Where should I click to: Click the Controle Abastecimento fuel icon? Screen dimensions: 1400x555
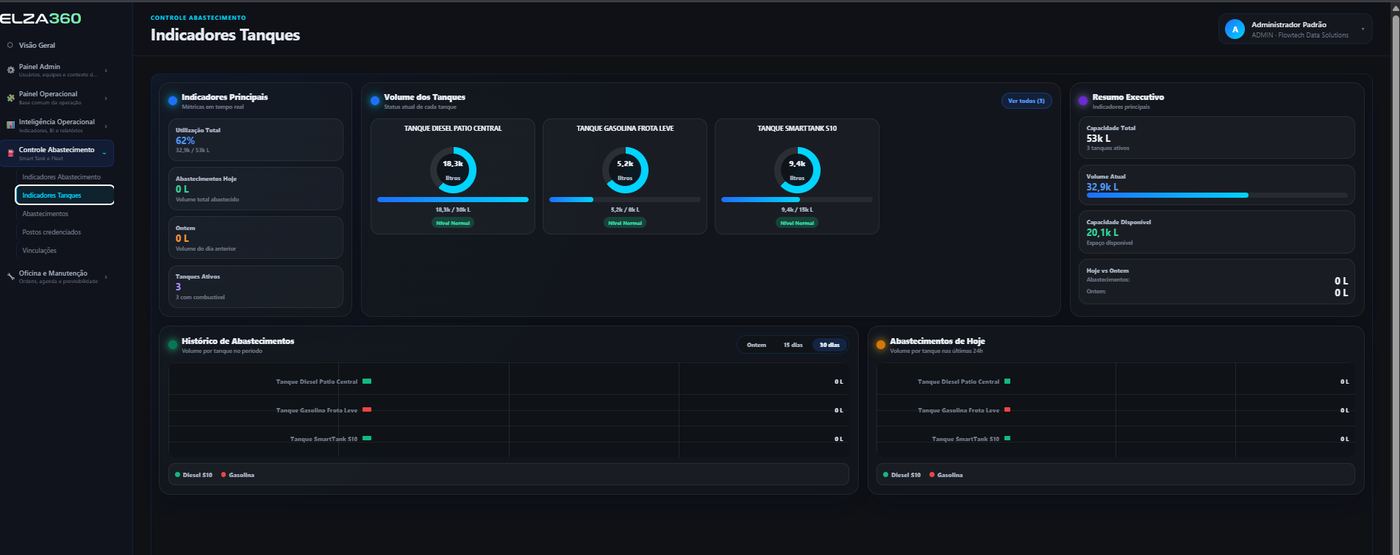pos(10,153)
